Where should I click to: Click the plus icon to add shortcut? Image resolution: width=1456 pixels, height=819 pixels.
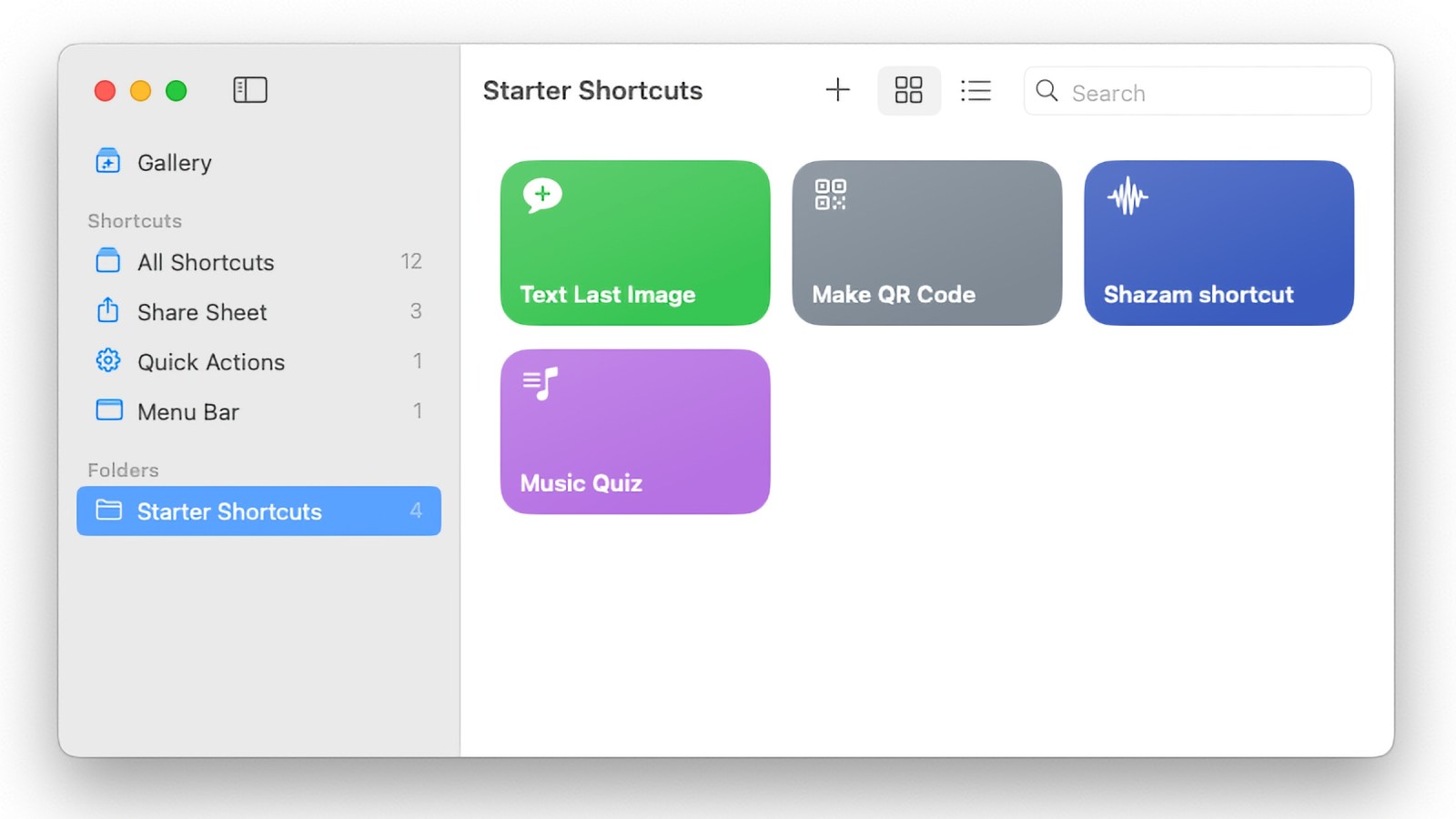tap(837, 90)
